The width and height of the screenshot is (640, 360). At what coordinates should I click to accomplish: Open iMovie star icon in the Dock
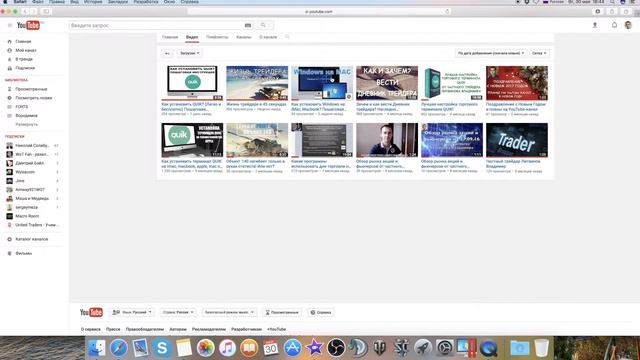[x=314, y=348]
